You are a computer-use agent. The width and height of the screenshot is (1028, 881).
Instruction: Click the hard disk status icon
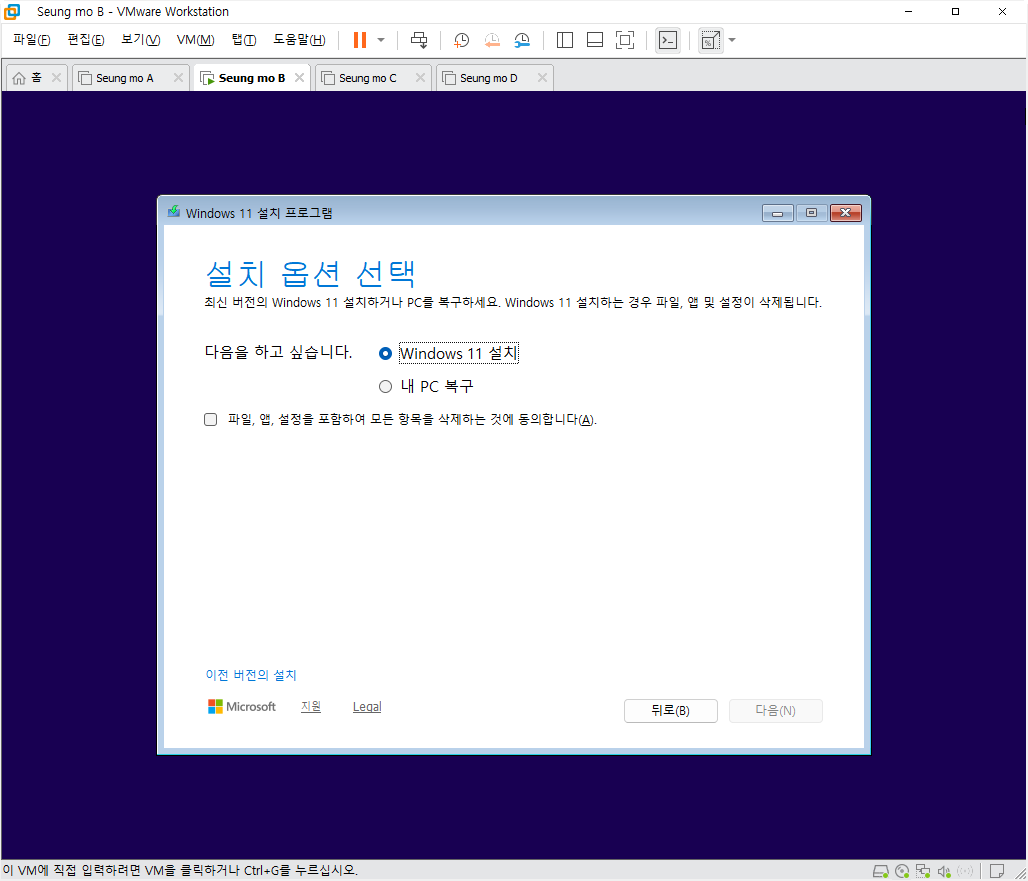tap(880, 871)
